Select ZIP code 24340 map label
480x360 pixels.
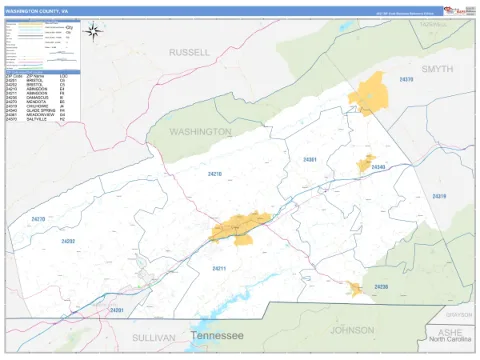378,167
